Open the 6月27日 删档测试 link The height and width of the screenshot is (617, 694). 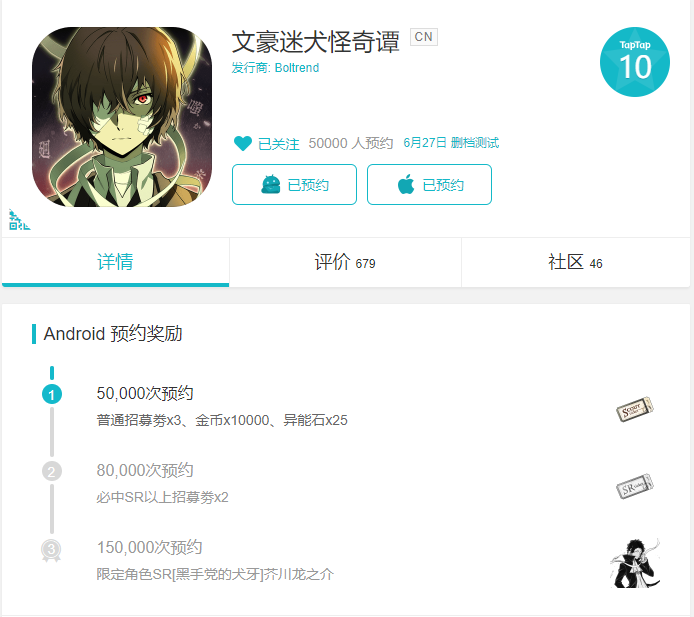451,143
